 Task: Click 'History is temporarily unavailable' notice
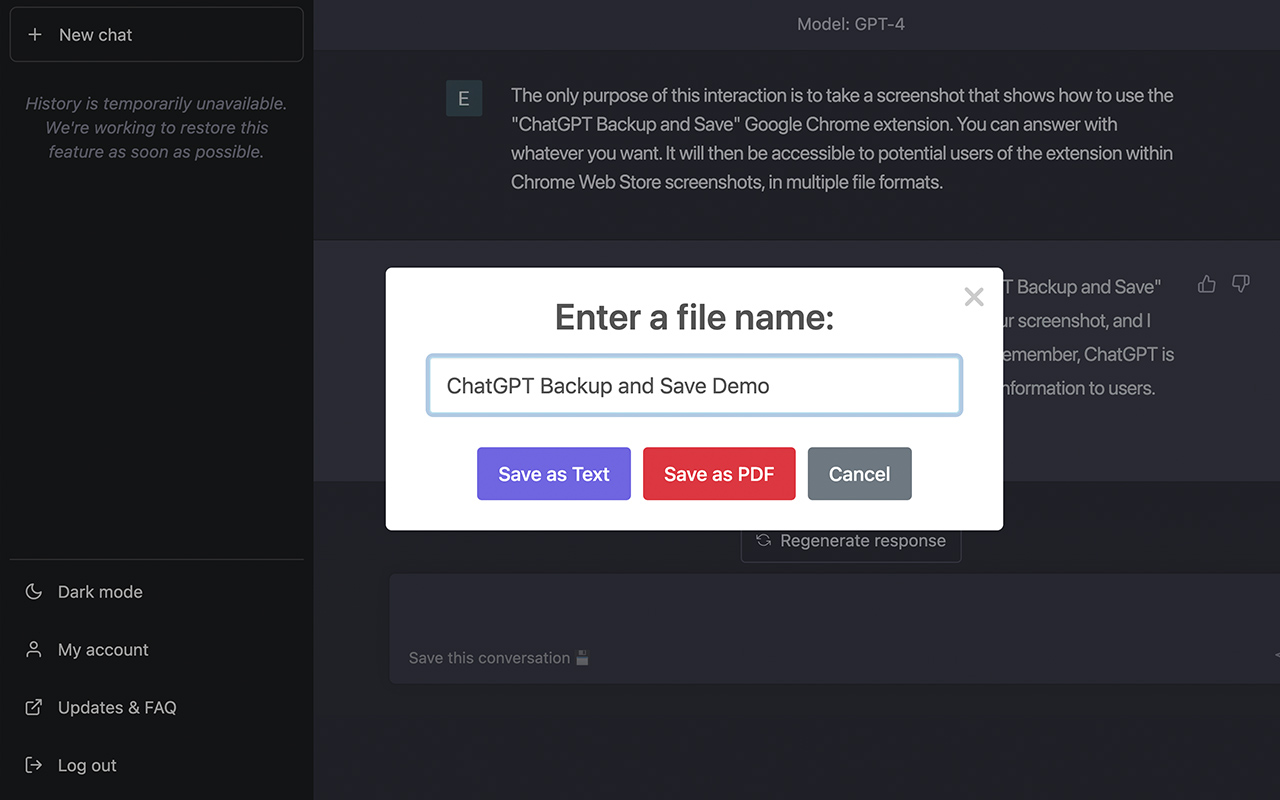156,128
